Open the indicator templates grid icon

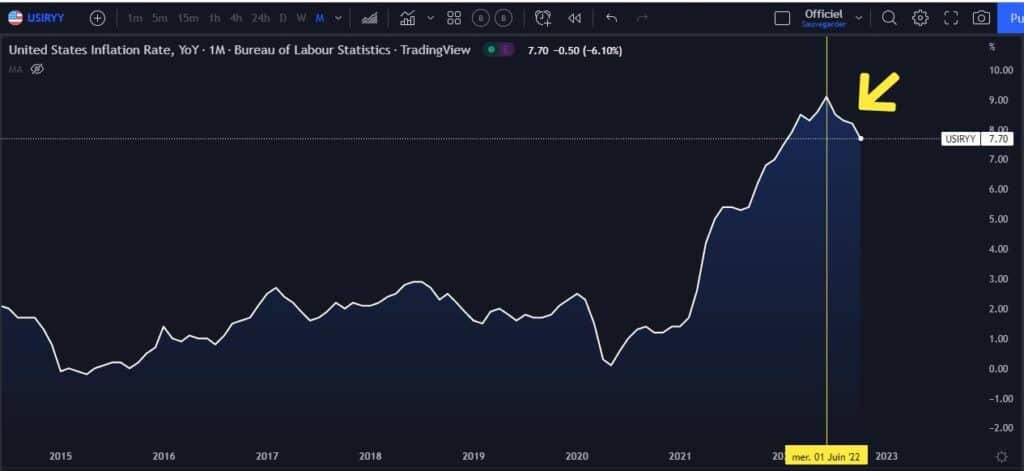click(454, 18)
